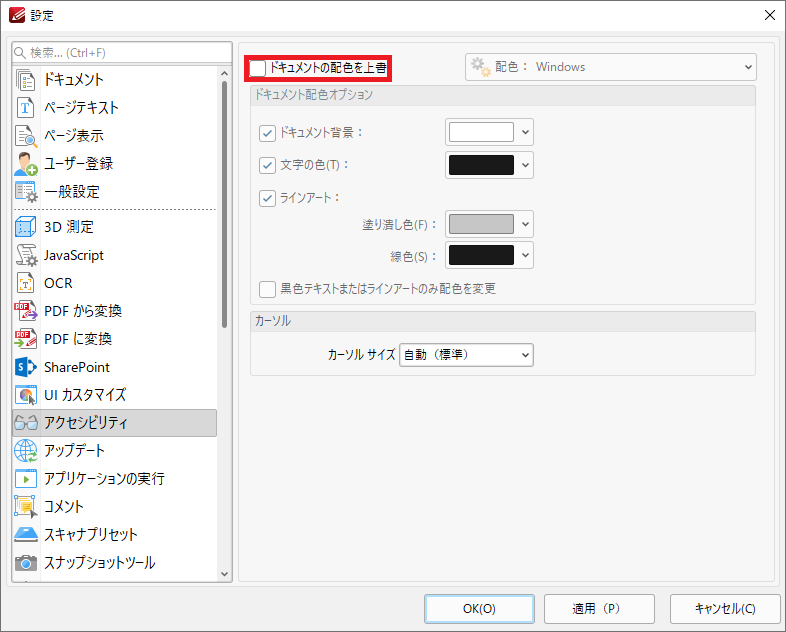
Task: Click the OK(O) button
Action: 479,609
